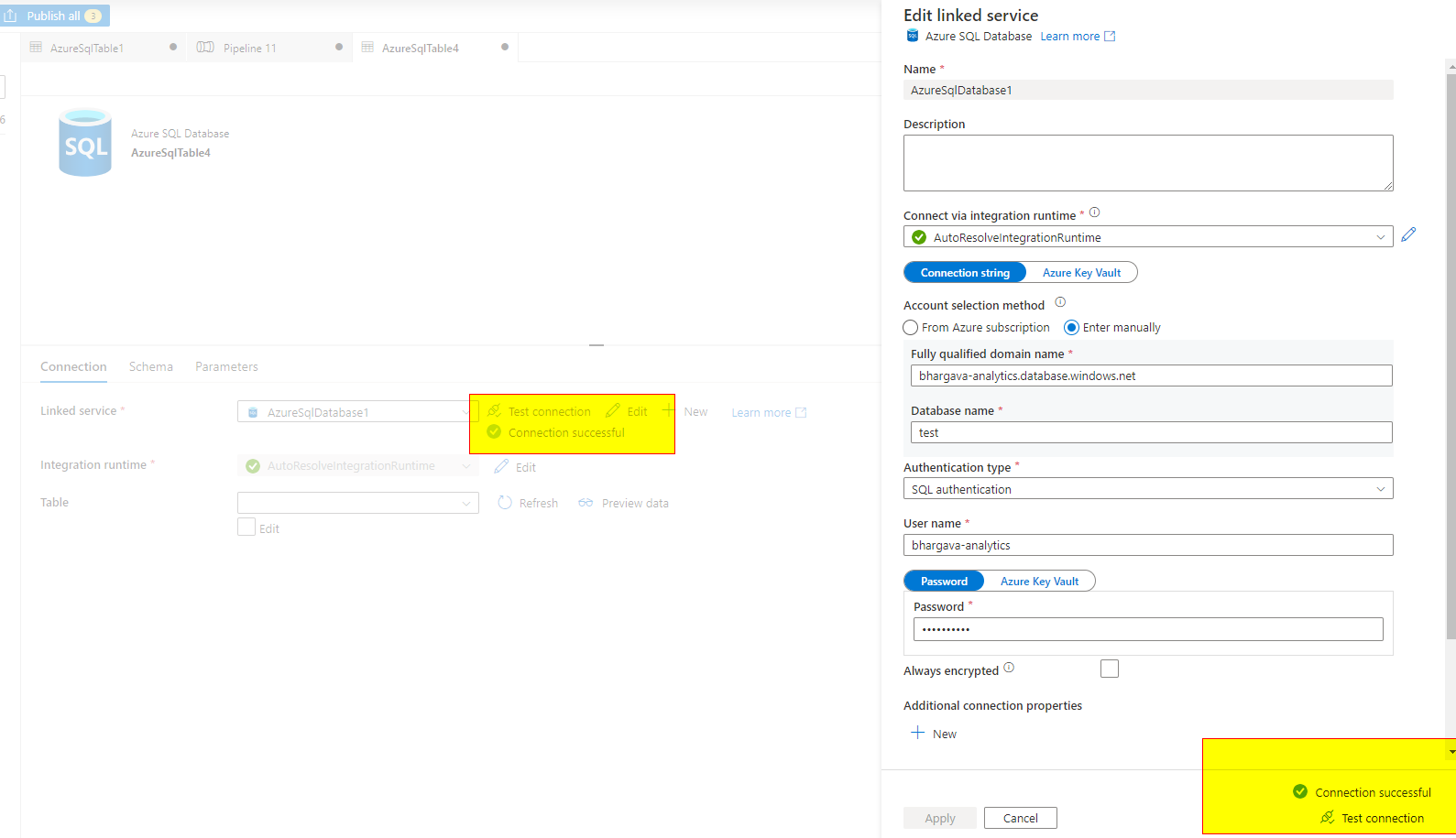Open the Pipeline 11 tab
1456x838 pixels.
[269, 48]
